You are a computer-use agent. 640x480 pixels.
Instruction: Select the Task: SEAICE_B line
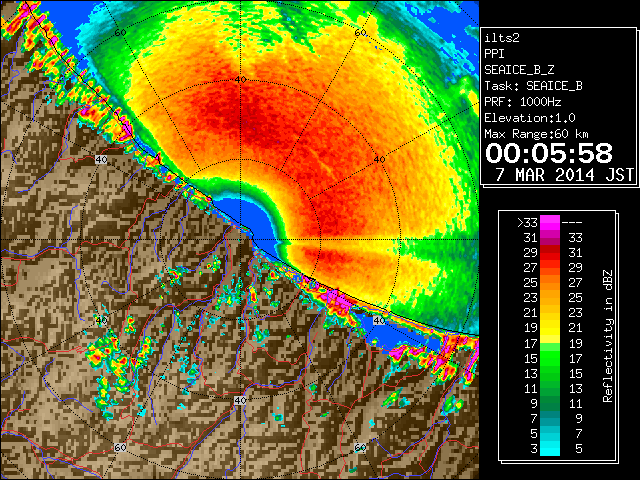click(533, 86)
